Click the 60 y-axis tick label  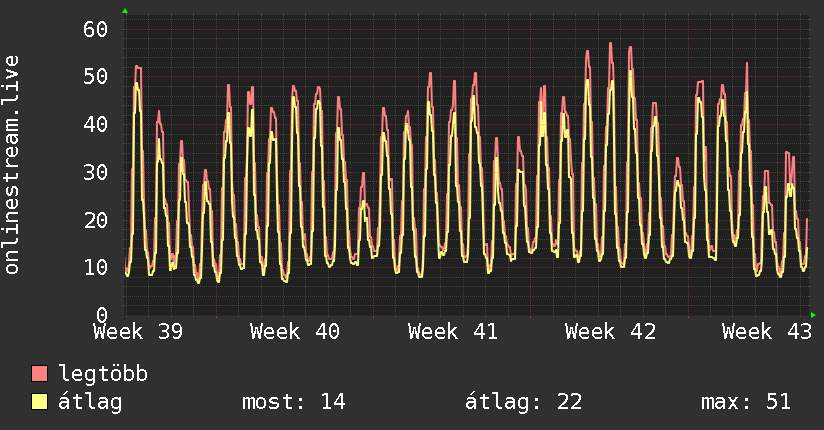pos(96,29)
